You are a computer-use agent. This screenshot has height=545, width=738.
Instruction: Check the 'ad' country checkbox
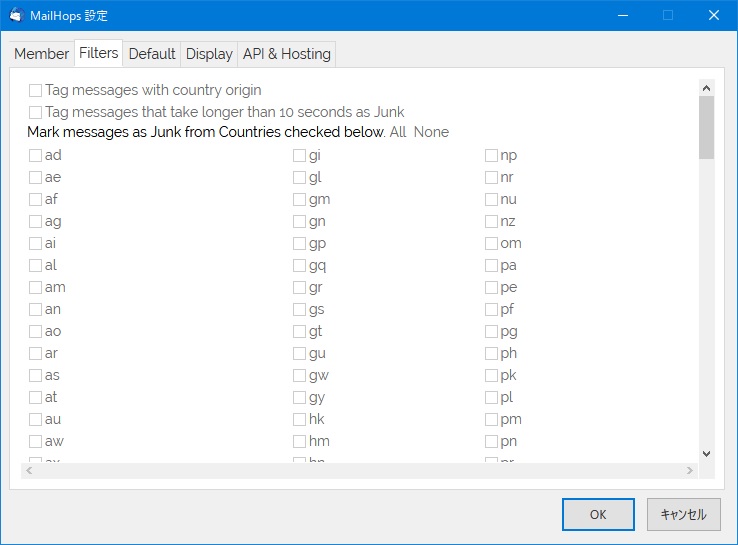point(36,155)
